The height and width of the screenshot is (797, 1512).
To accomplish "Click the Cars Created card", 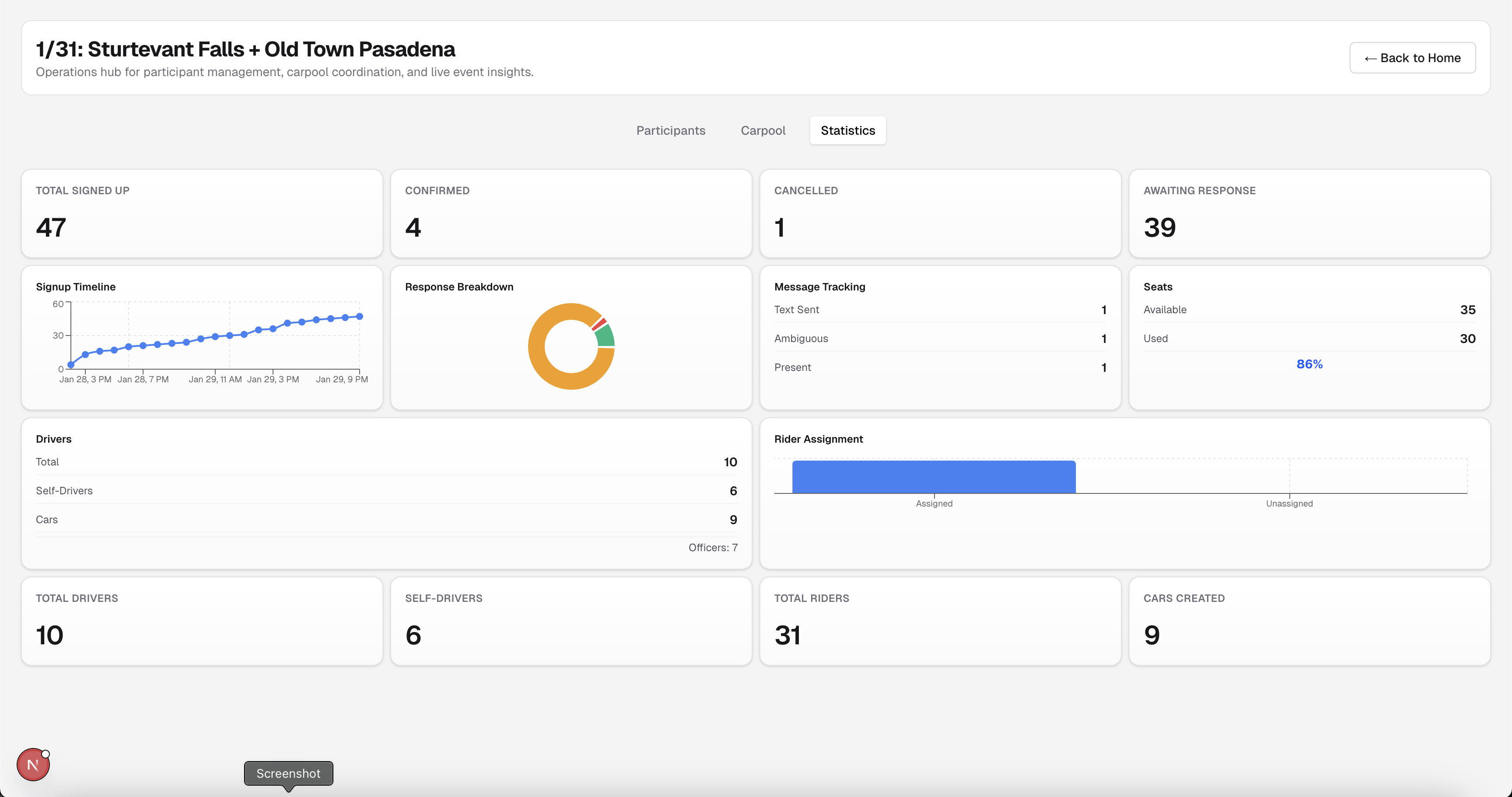I will coord(1309,621).
